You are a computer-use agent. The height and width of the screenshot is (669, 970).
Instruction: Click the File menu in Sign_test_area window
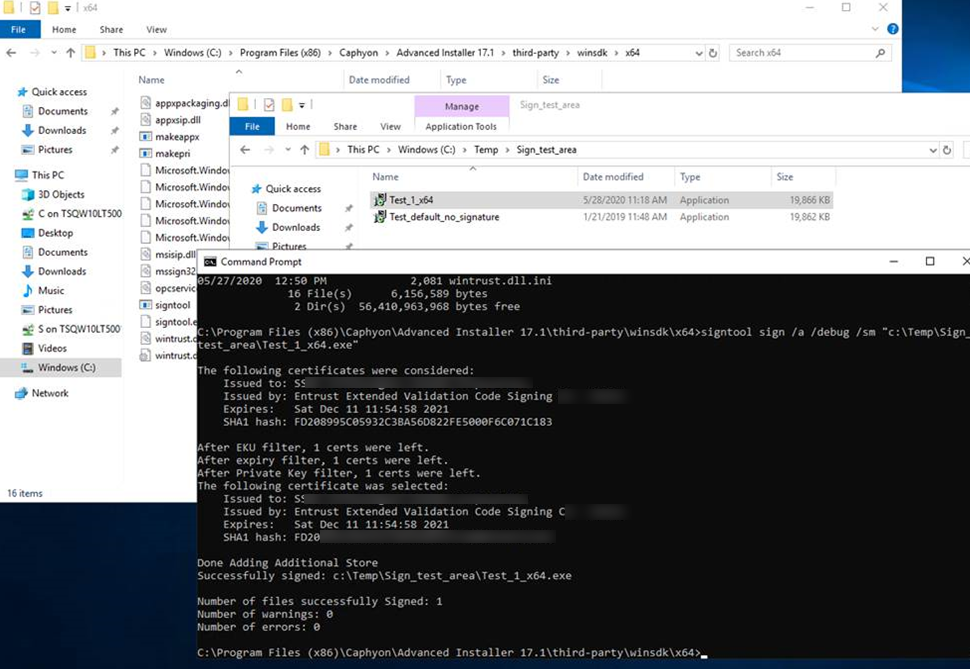[x=252, y=127]
